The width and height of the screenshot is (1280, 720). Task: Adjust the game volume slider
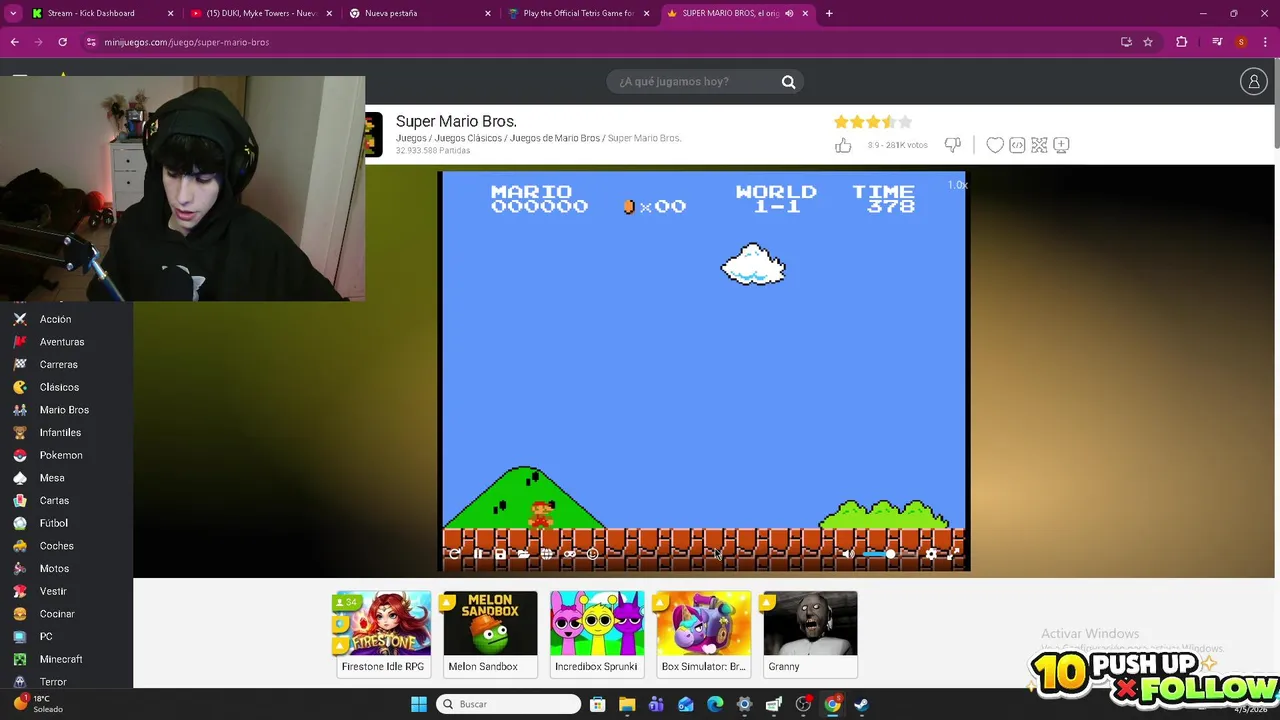pos(888,554)
